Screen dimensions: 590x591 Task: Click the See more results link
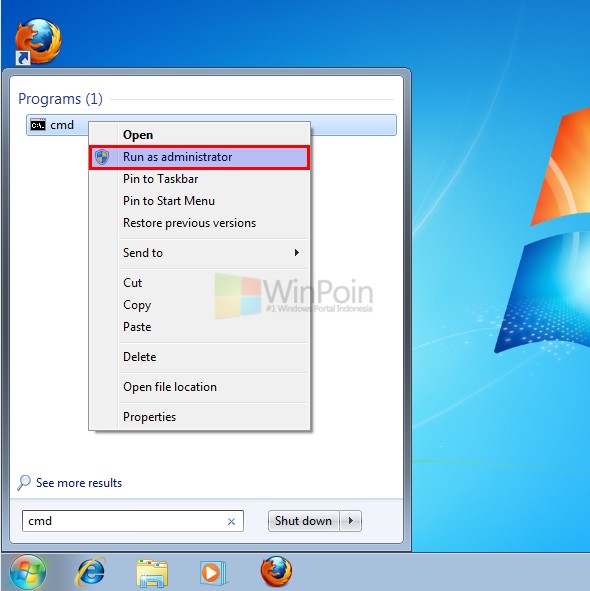pyautogui.click(x=79, y=483)
